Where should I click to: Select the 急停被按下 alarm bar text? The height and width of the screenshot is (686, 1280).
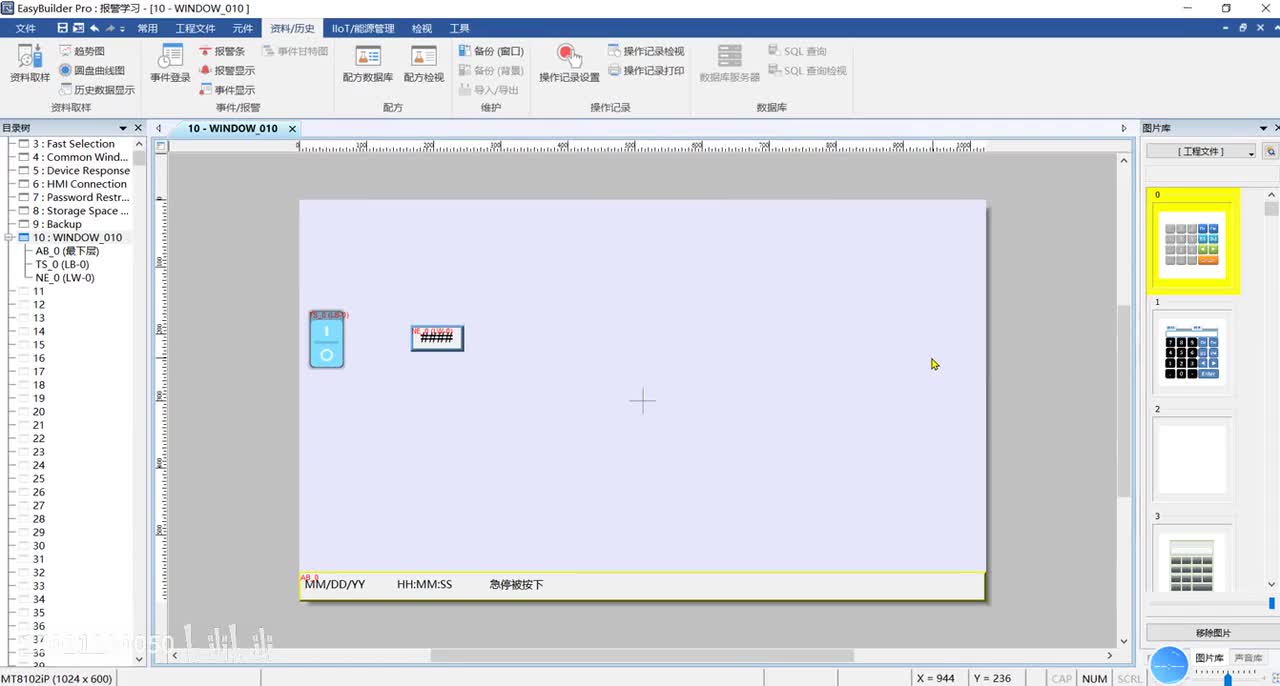516,584
